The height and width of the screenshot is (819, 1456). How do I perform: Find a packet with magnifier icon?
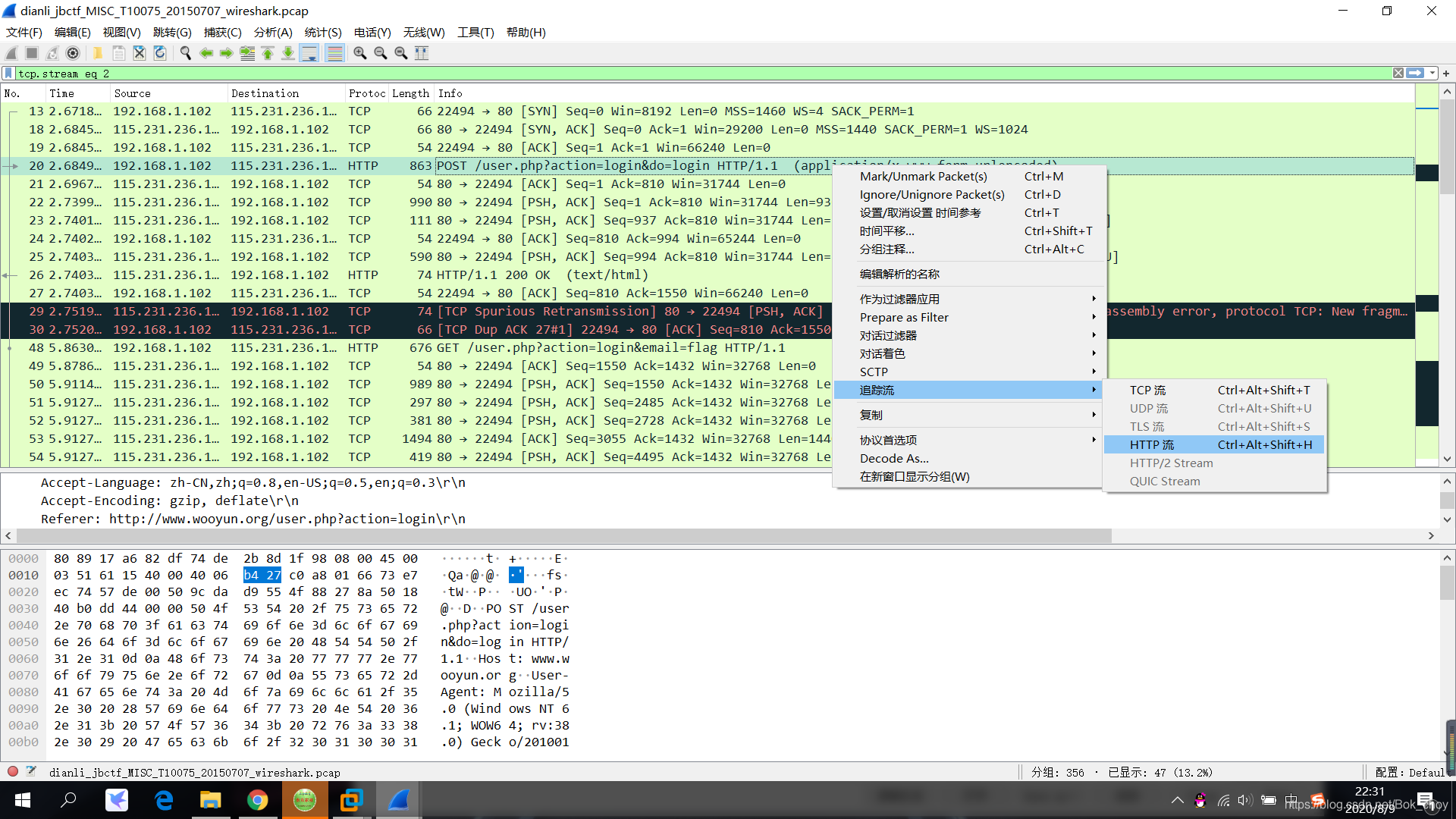coord(185,53)
